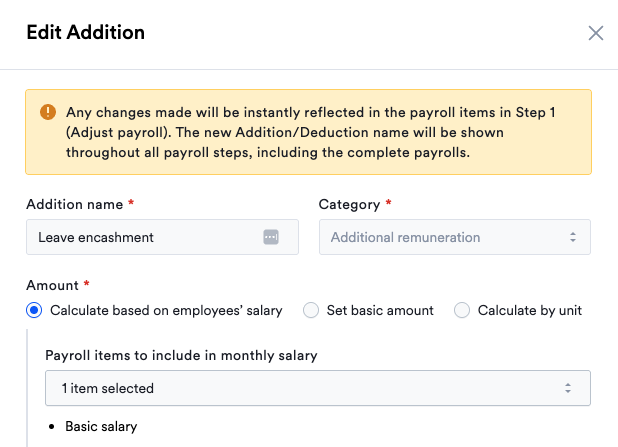Open the 'Additional remuneration' category dropdown
Viewport: 618px width, 447px height.
454,237
